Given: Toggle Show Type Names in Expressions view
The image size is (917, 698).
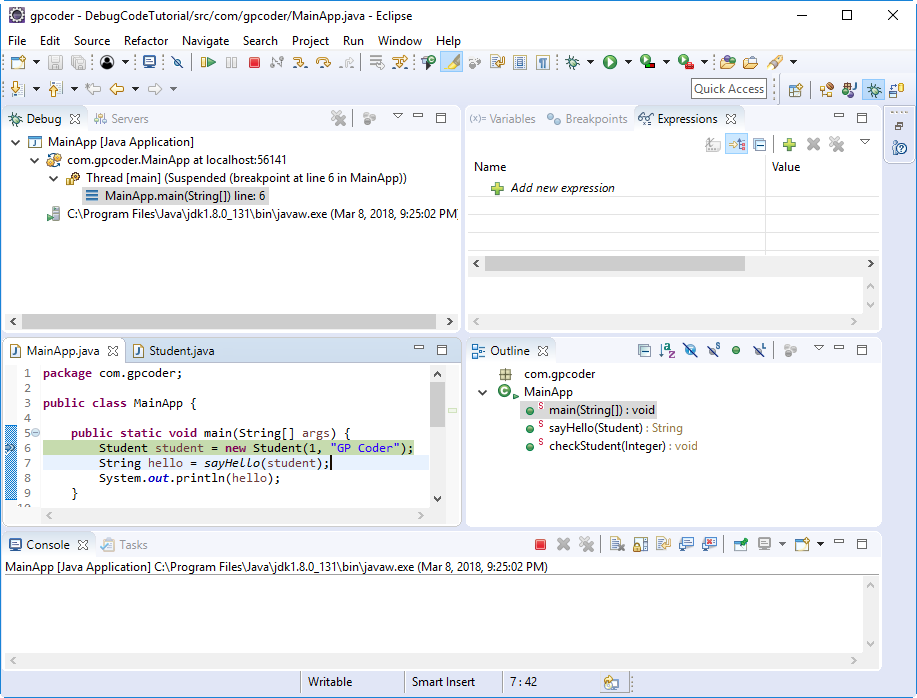Looking at the screenshot, I should tap(712, 144).
